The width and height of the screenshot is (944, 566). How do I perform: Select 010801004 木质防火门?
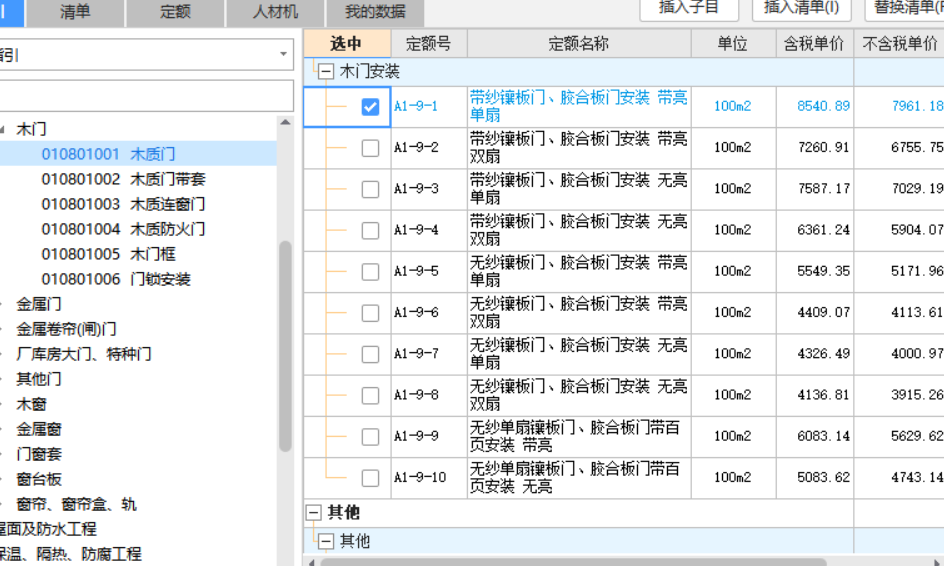click(123, 229)
